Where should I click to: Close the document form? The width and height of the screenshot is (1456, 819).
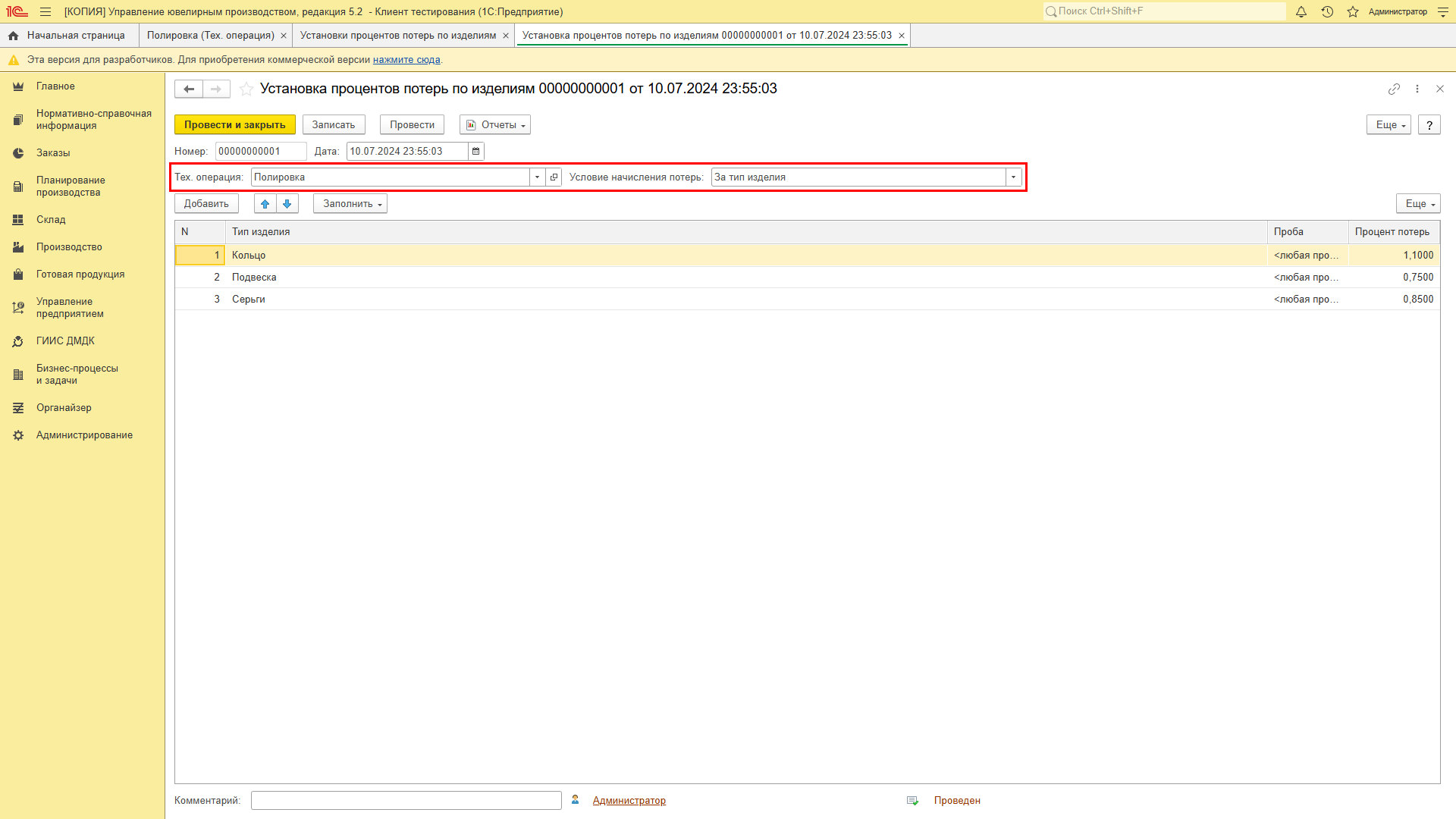tap(1440, 89)
